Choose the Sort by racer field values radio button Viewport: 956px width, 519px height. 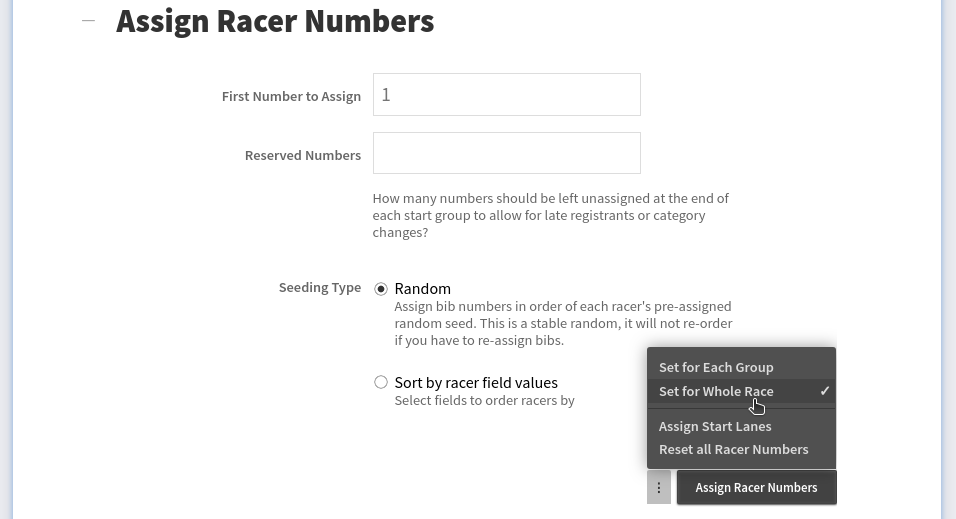pyautogui.click(x=381, y=382)
